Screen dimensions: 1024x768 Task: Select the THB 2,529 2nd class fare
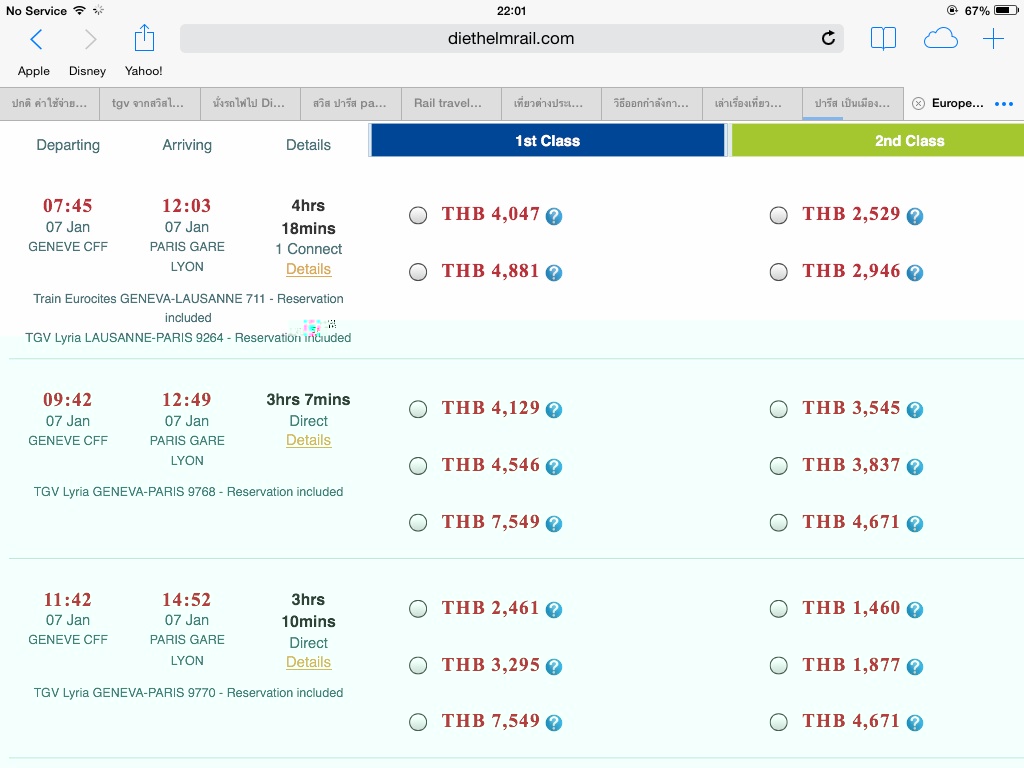click(778, 215)
